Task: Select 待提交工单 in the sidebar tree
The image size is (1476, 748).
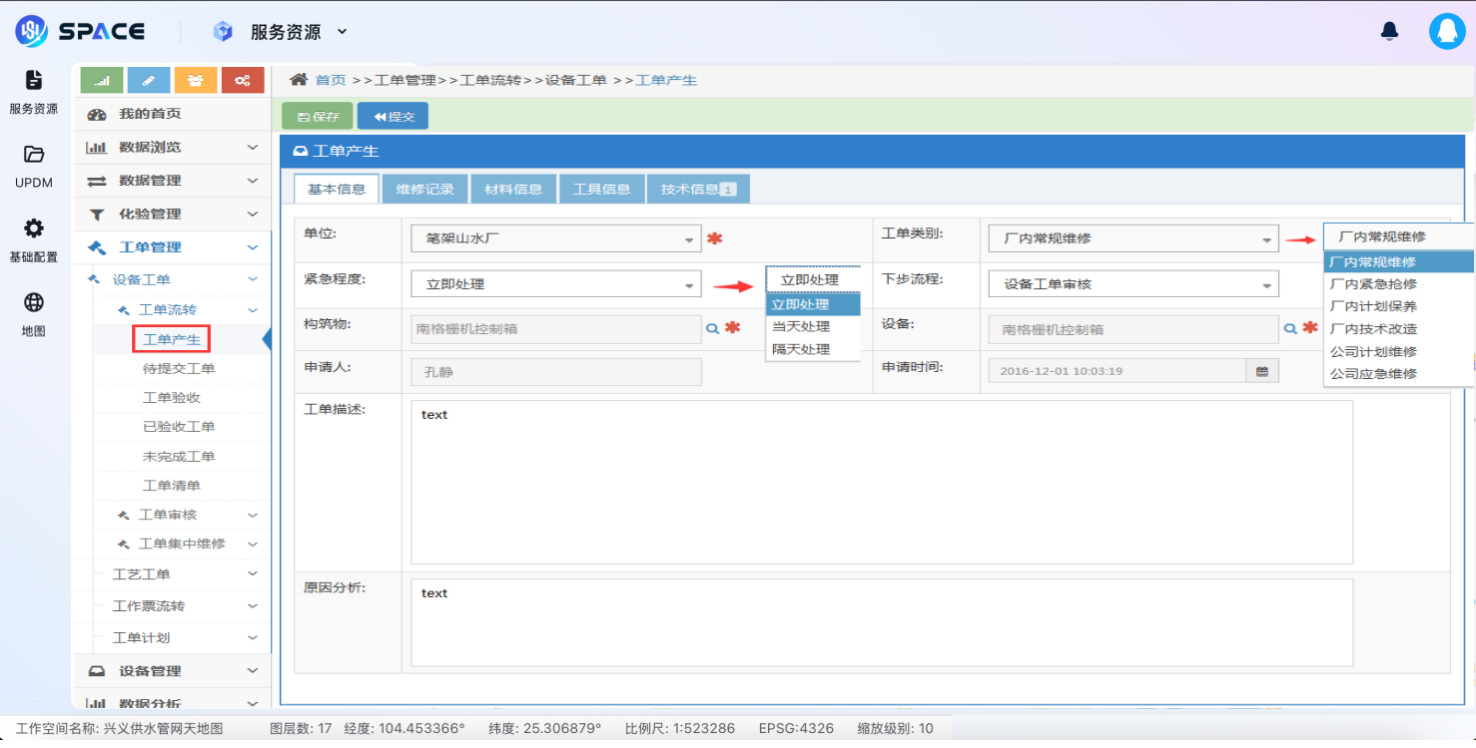Action: (179, 369)
